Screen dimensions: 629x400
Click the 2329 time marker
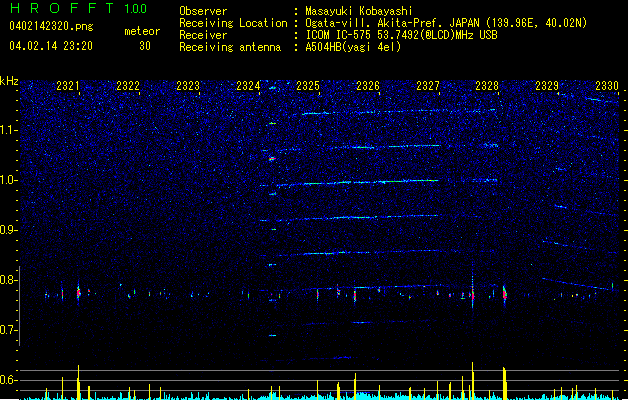pos(547,86)
